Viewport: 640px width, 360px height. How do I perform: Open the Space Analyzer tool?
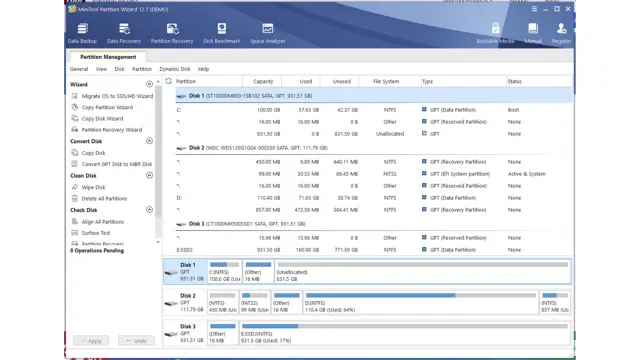pyautogui.click(x=268, y=33)
